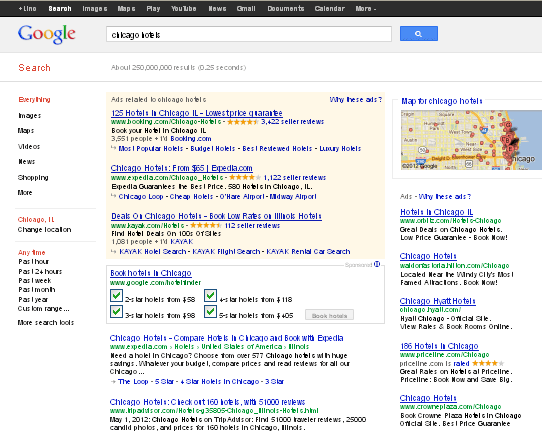Open Expedia Compare Hotels organic result
Screen dimensions: 542x438
[x=226, y=338]
